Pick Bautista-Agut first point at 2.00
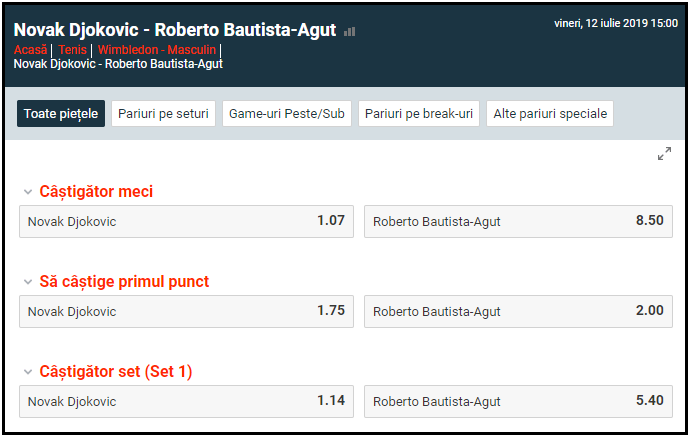The width and height of the screenshot is (688, 436). 518,311
